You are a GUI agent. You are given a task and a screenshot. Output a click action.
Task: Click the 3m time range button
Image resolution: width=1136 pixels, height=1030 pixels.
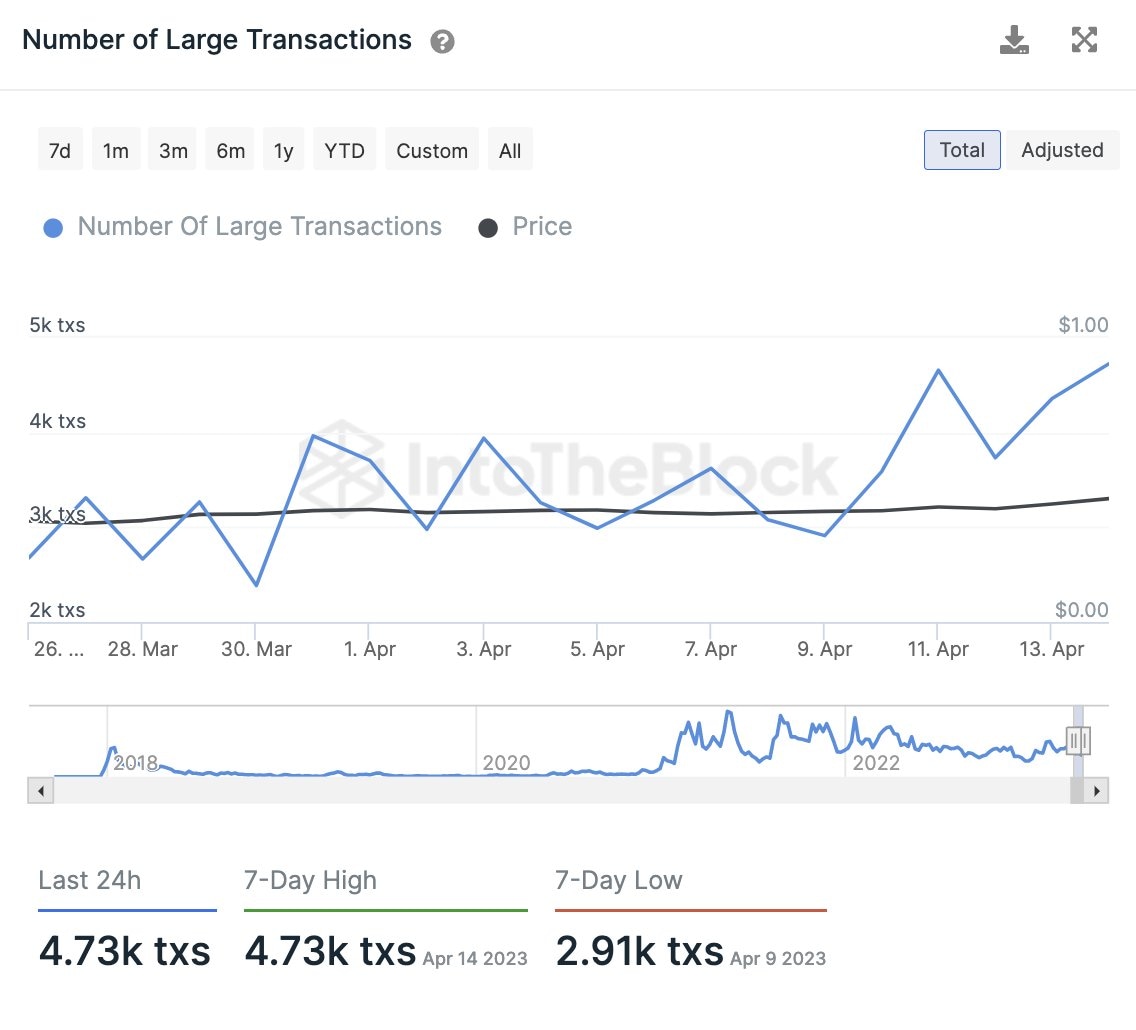pyautogui.click(x=172, y=149)
